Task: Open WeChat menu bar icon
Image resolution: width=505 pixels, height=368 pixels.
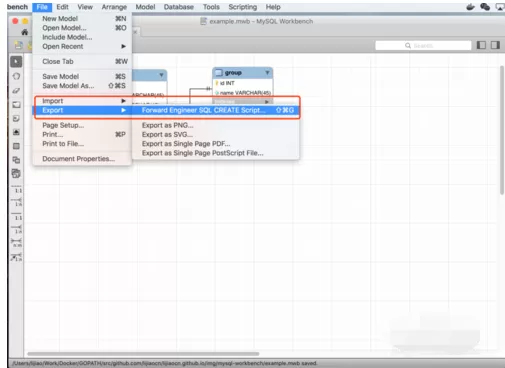Action: (x=485, y=7)
